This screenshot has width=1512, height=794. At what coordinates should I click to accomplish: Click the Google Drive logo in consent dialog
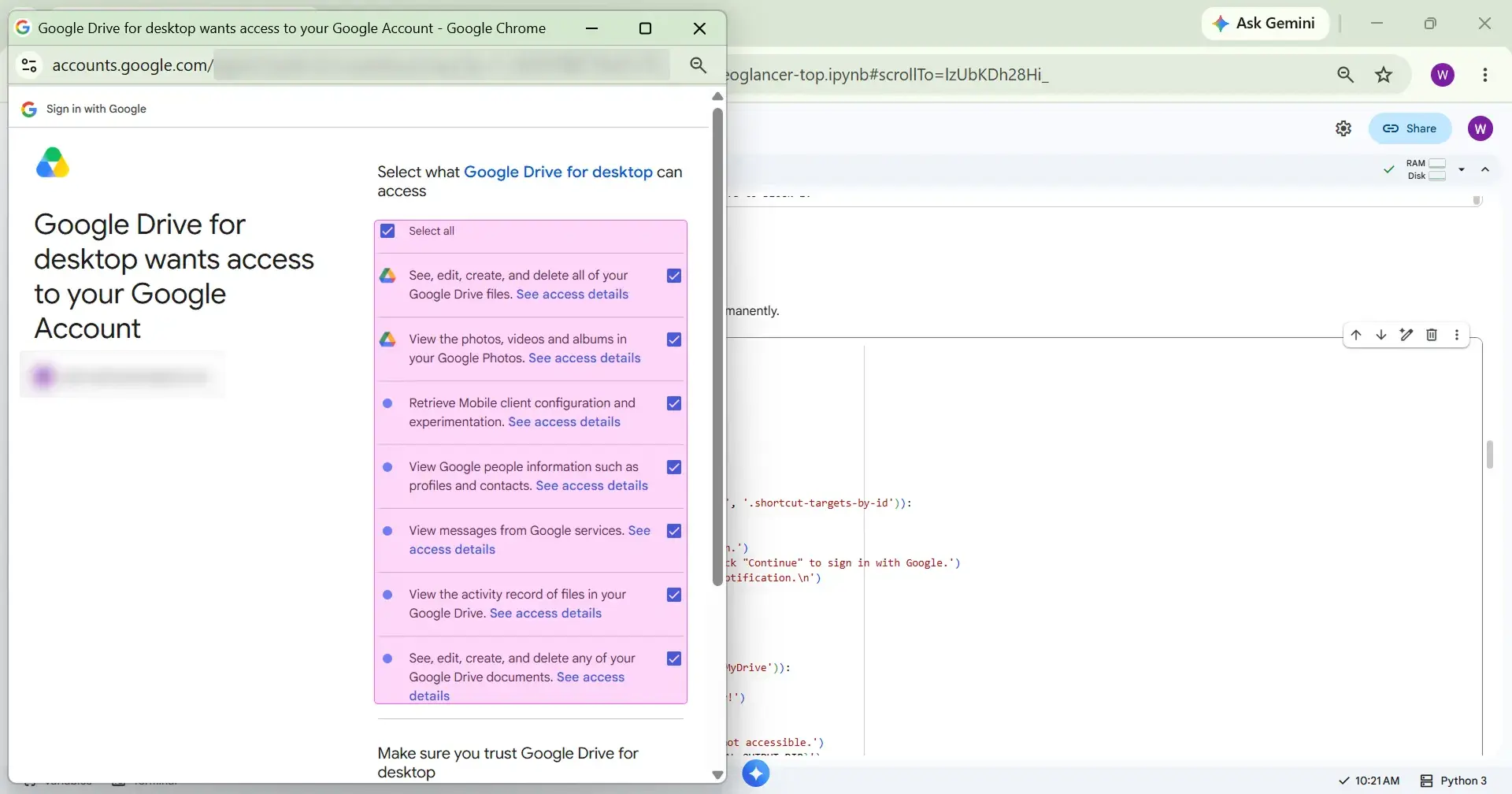[53, 163]
